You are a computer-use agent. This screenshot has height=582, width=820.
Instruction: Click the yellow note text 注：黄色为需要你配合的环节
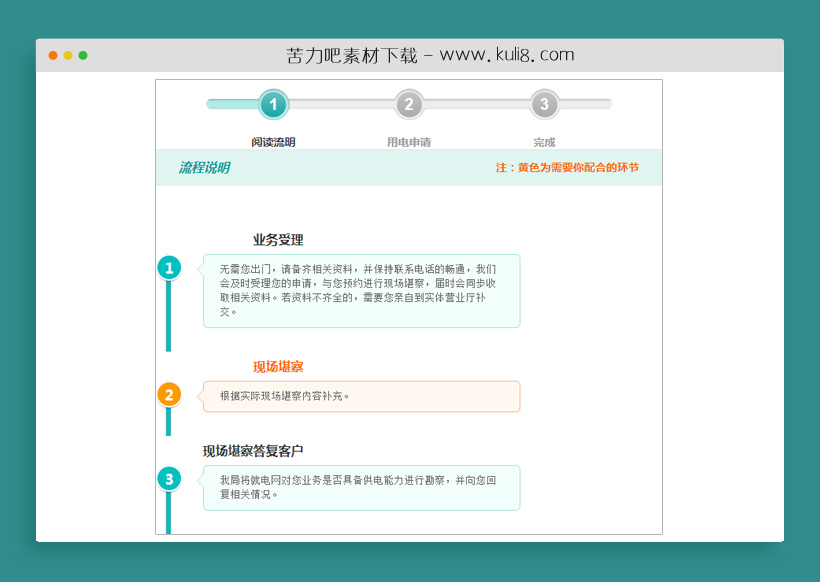click(x=566, y=166)
